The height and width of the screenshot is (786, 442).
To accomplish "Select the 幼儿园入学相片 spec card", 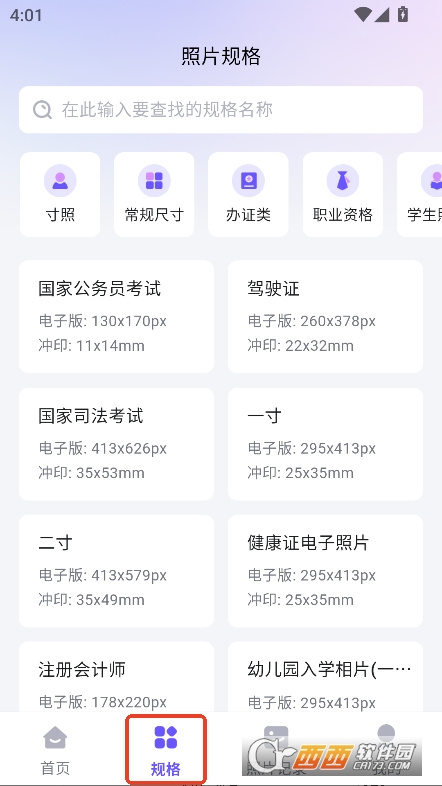I will coord(325,677).
